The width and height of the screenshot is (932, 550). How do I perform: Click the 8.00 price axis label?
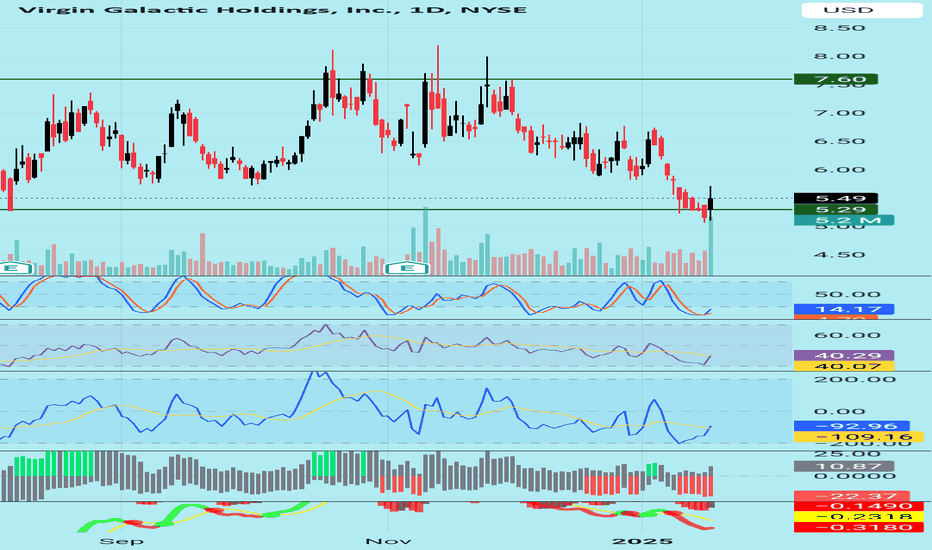coord(839,57)
